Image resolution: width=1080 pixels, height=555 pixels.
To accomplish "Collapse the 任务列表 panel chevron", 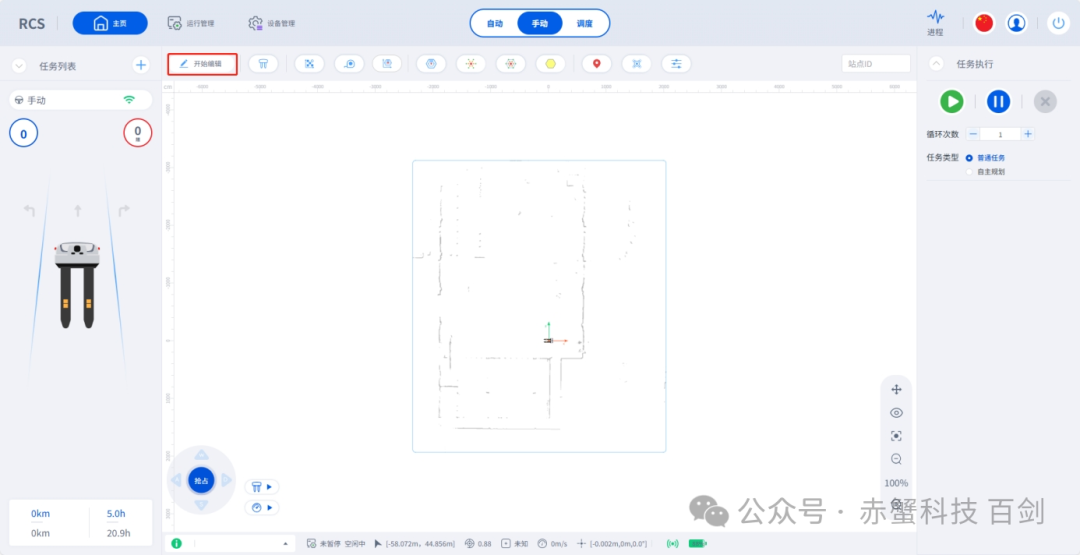I will tap(19, 66).
